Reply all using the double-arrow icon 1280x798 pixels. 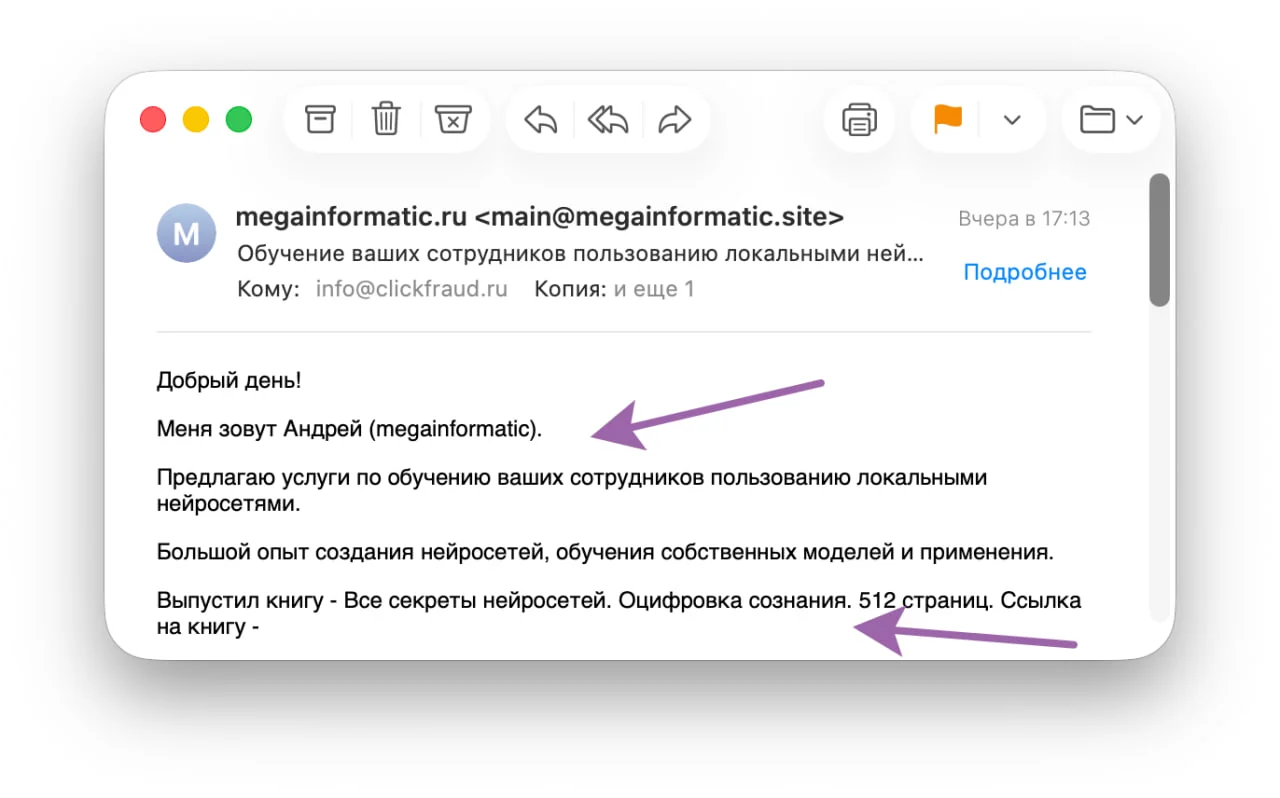(607, 121)
